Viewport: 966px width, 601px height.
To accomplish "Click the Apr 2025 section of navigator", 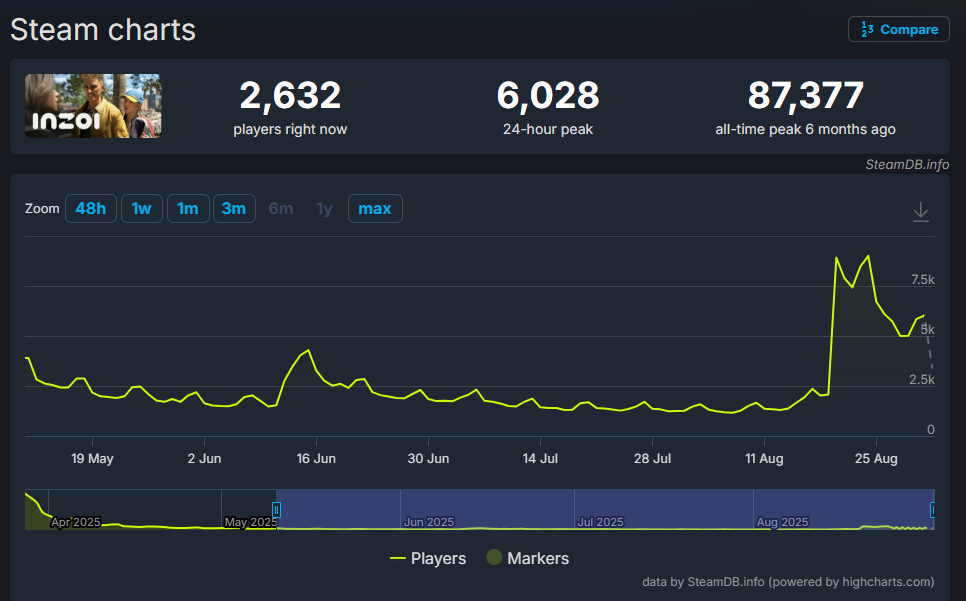I will 76,522.
